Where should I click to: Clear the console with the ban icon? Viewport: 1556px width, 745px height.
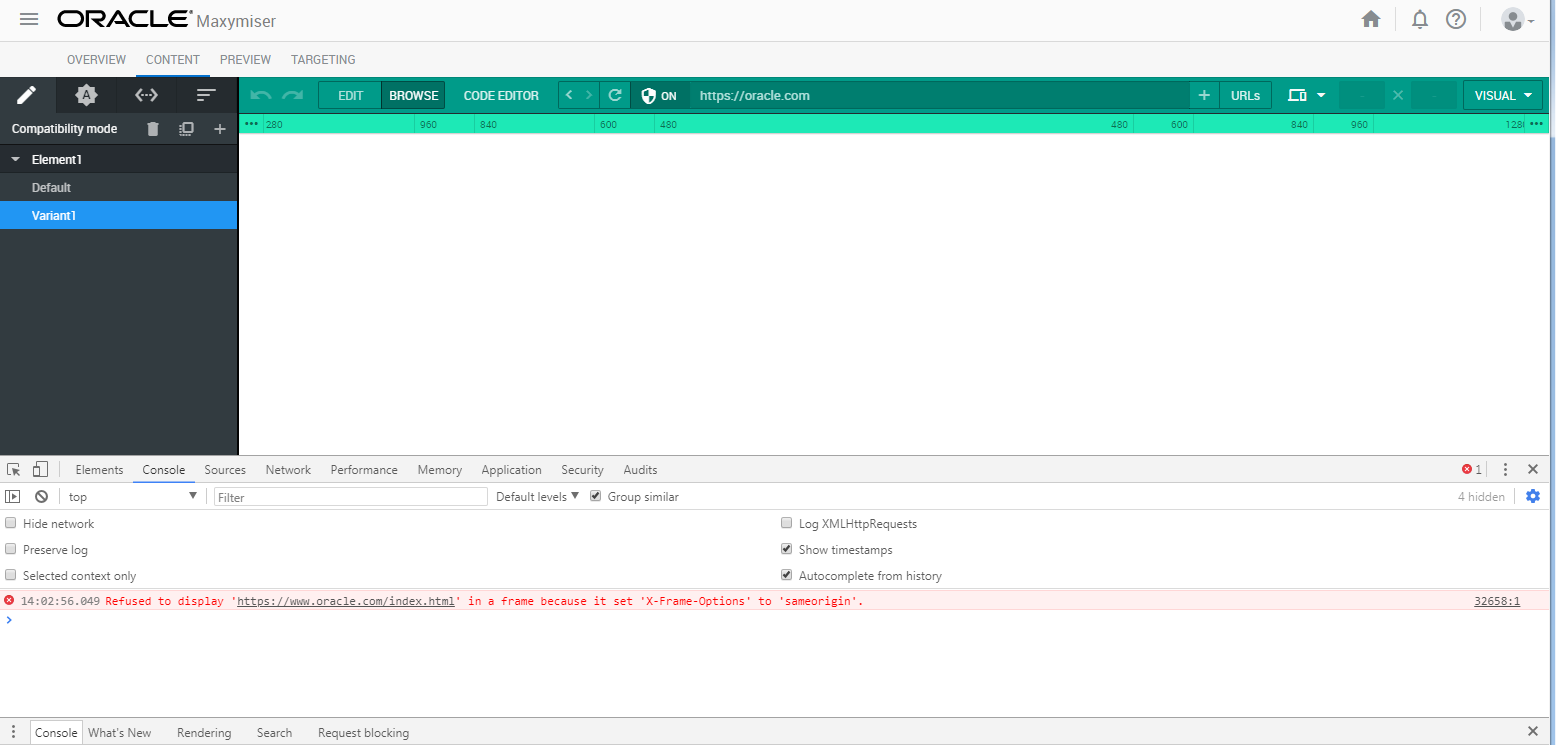click(41, 497)
